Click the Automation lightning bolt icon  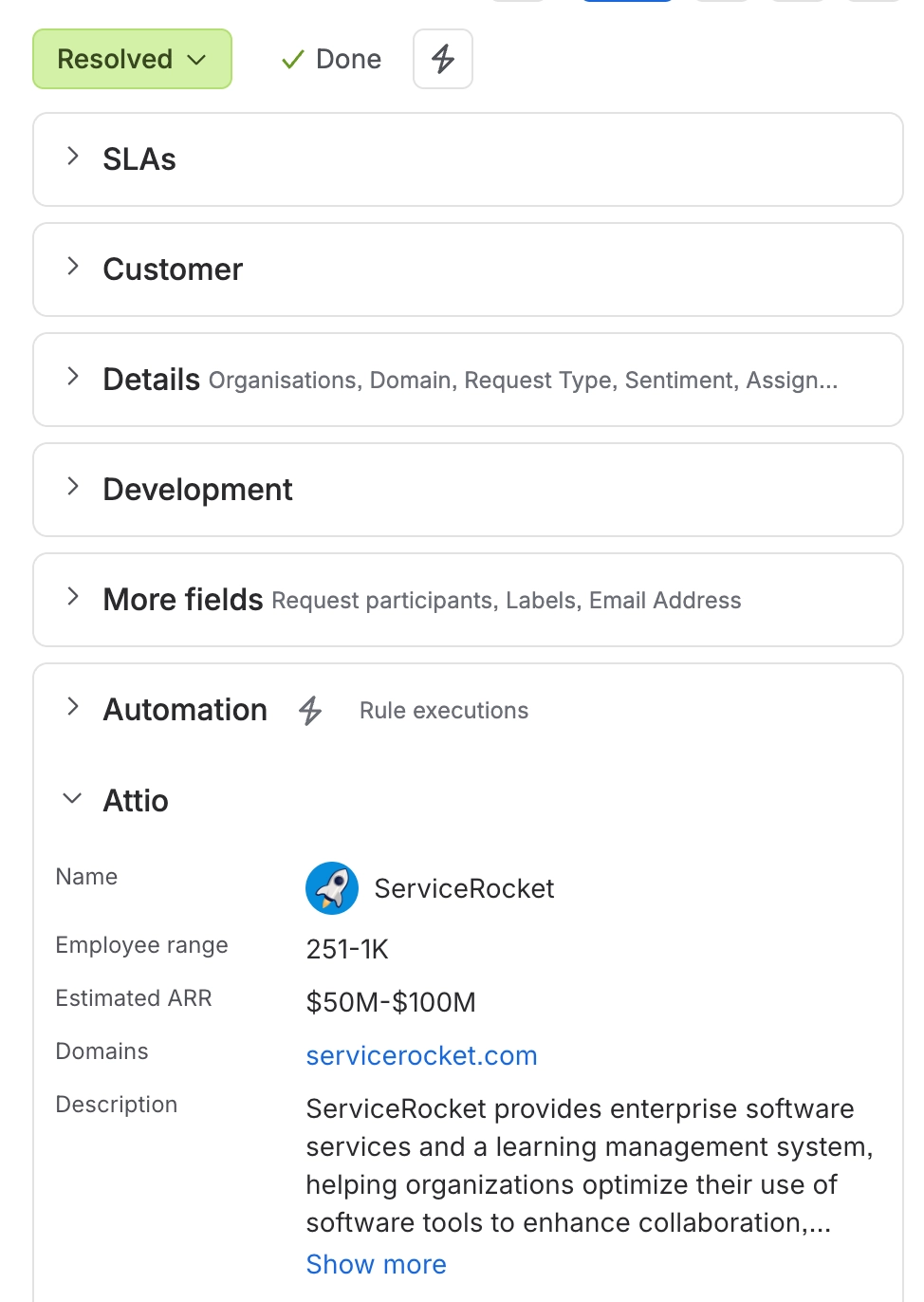(x=310, y=711)
